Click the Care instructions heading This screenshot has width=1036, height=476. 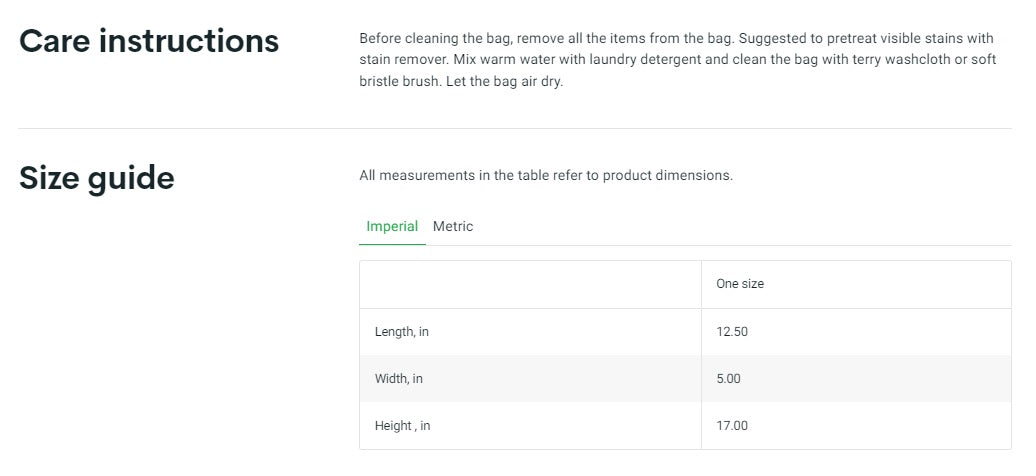pyautogui.click(x=149, y=42)
